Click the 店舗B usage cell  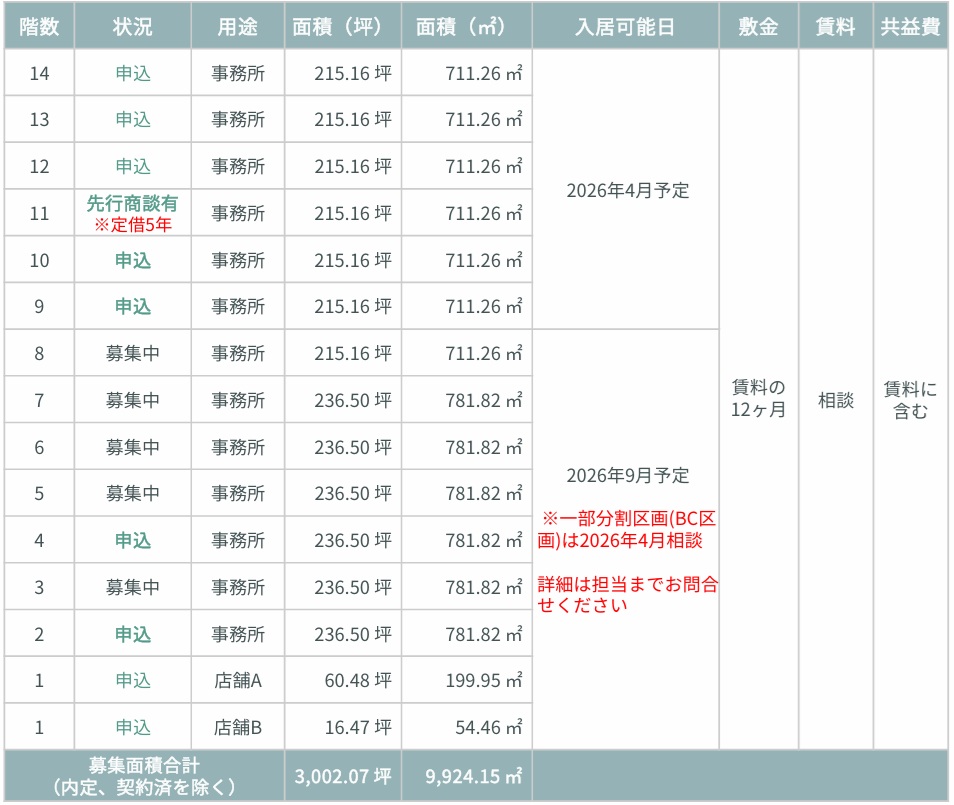pyautogui.click(x=238, y=727)
